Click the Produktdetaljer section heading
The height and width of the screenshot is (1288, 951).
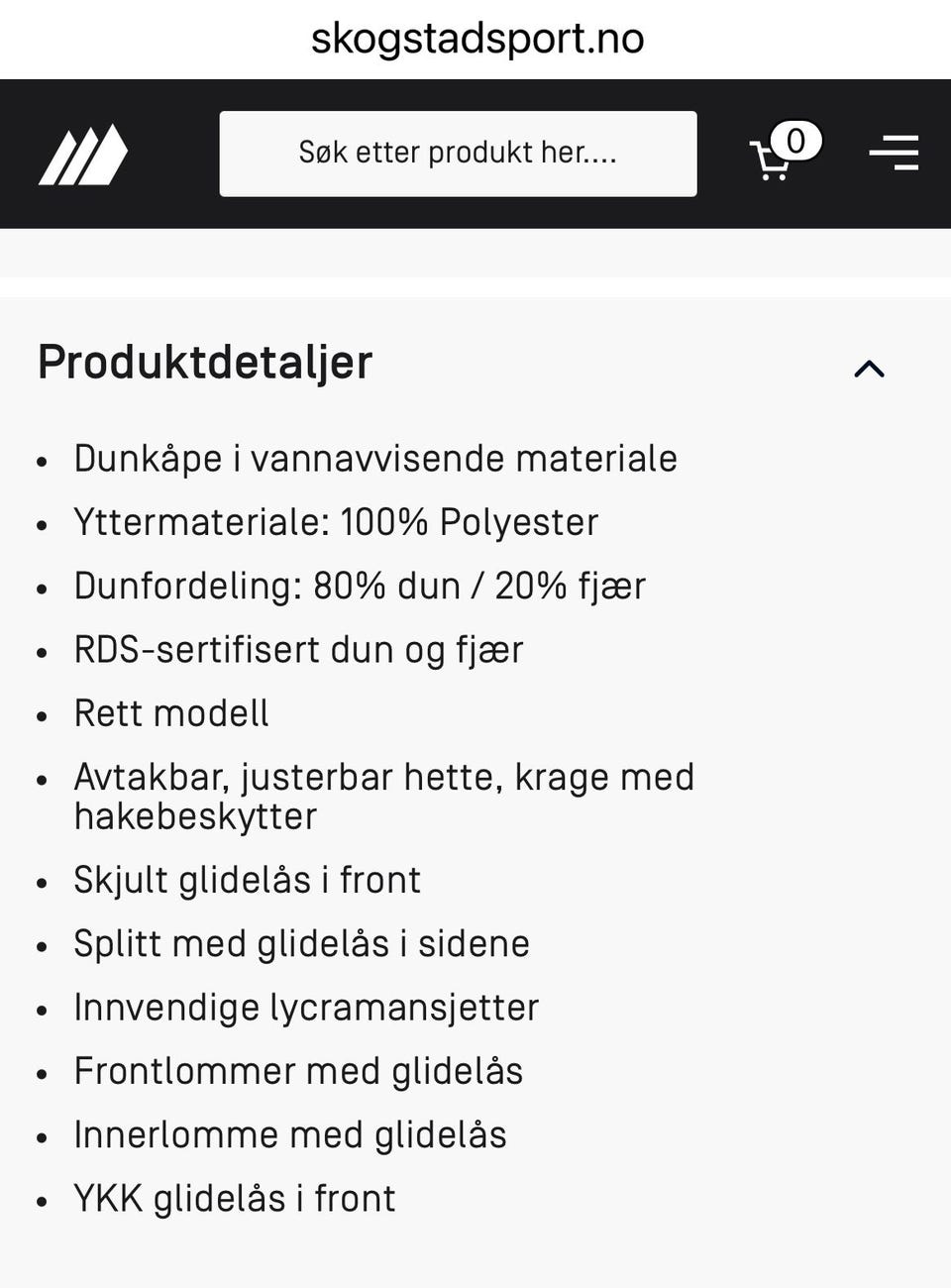pyautogui.click(x=205, y=362)
